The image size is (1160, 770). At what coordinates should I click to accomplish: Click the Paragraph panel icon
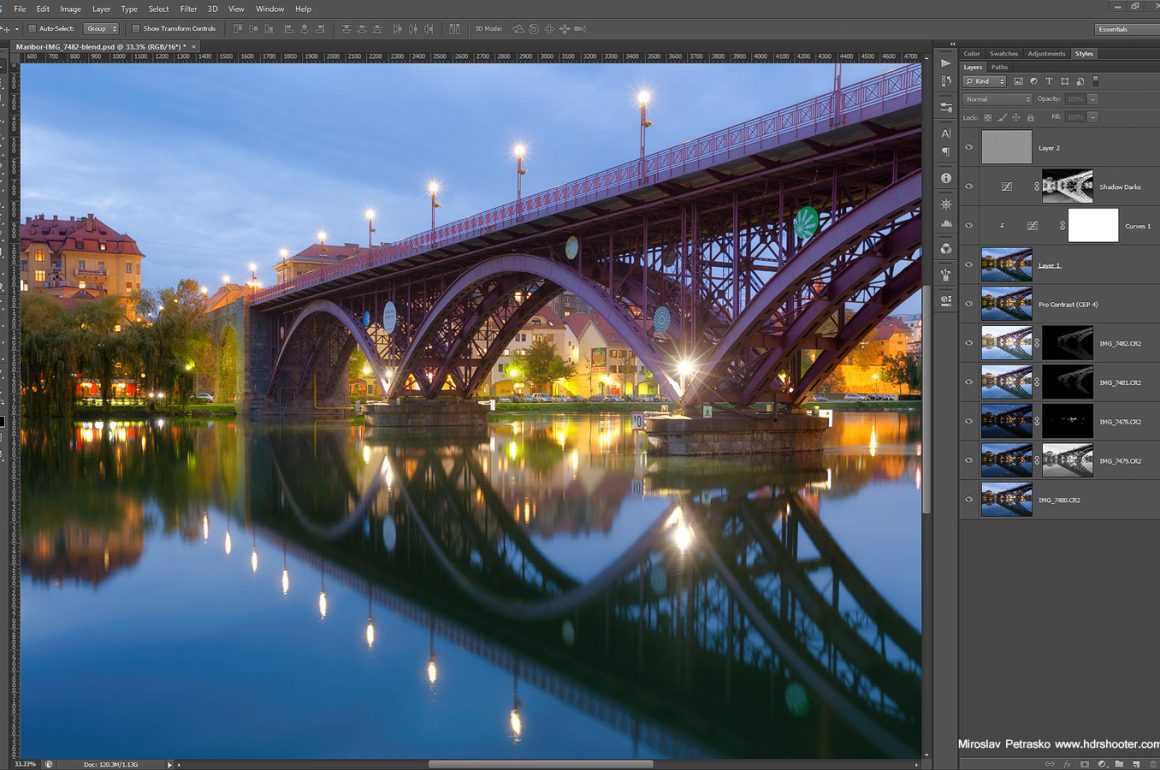point(945,152)
